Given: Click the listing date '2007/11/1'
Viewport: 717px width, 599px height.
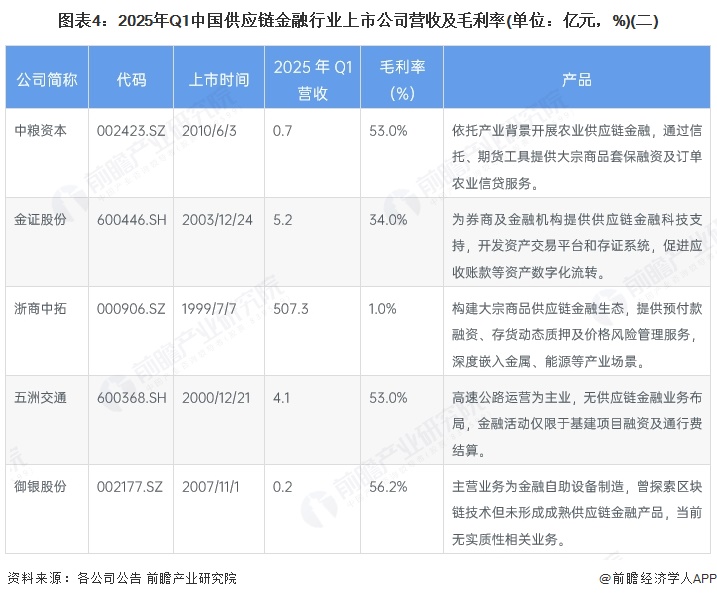Looking at the screenshot, I should point(210,487).
